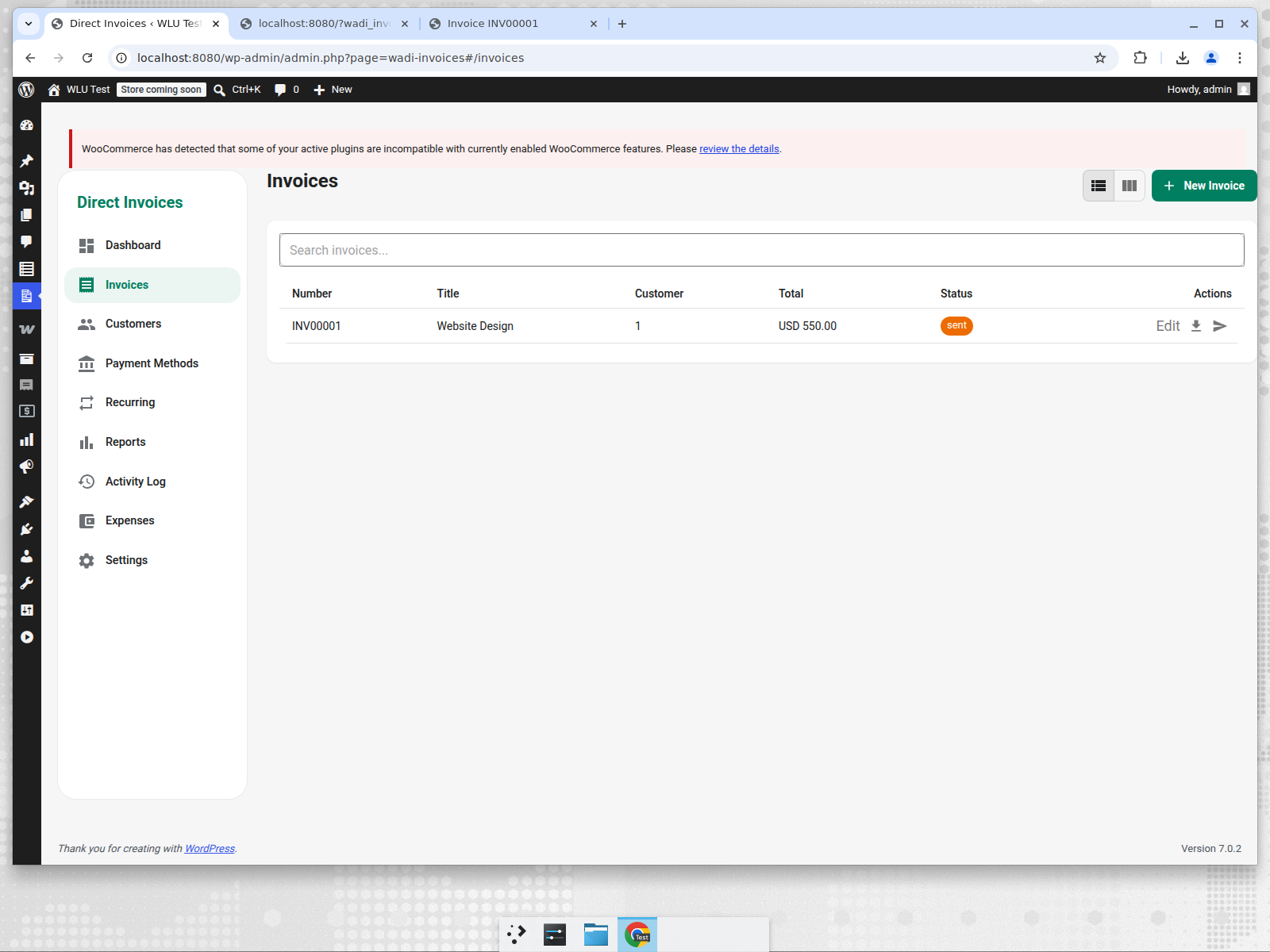Open Activity Log menu item
The width and height of the screenshot is (1270, 952).
tap(152, 482)
